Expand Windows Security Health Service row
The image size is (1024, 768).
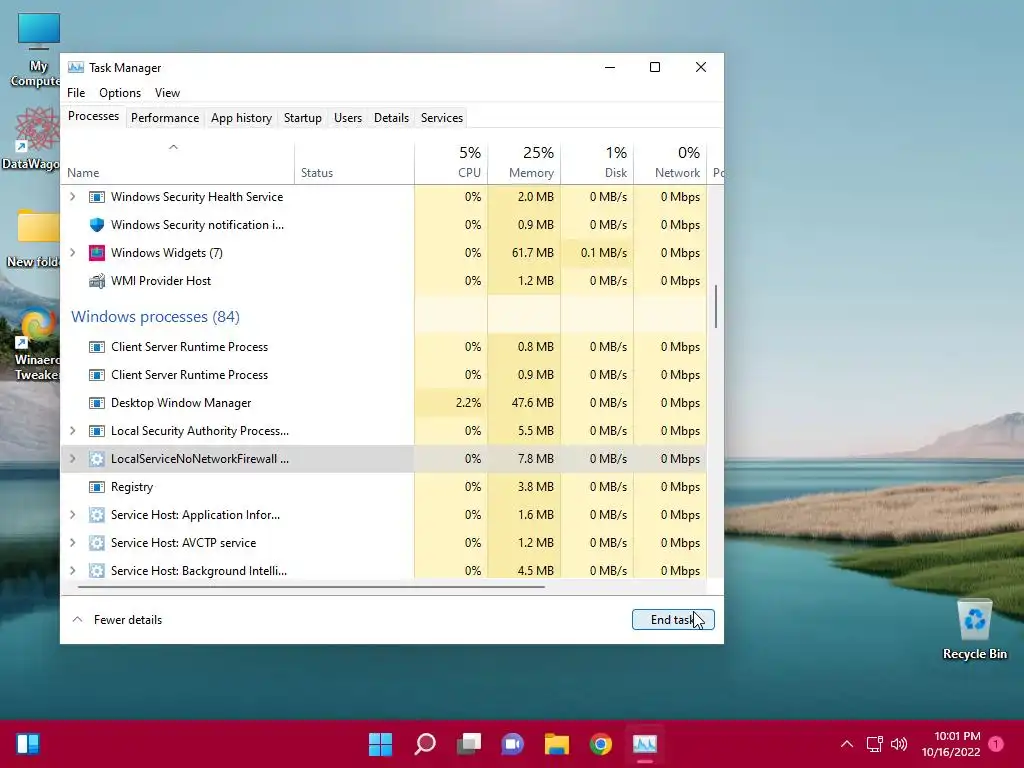pyautogui.click(x=72, y=197)
